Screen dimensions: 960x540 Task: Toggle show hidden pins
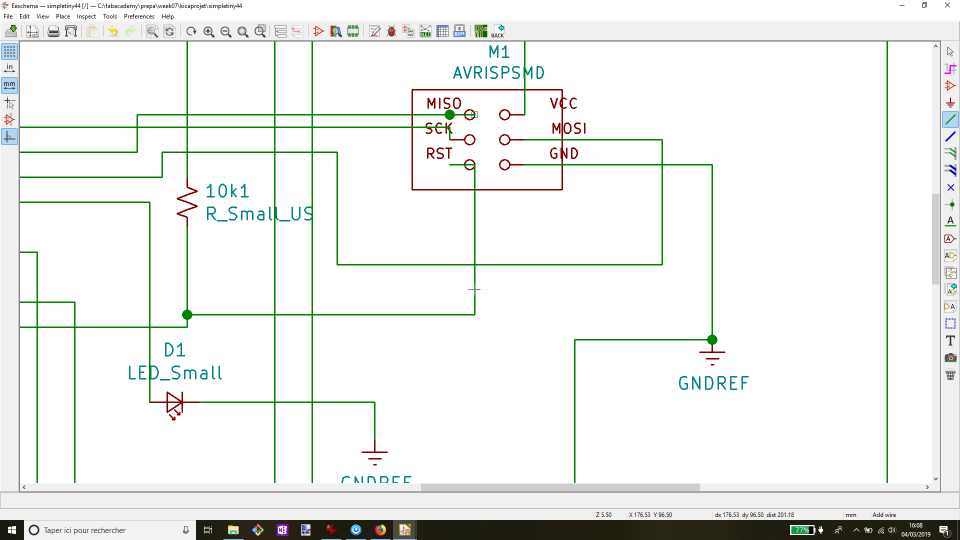pos(9,119)
